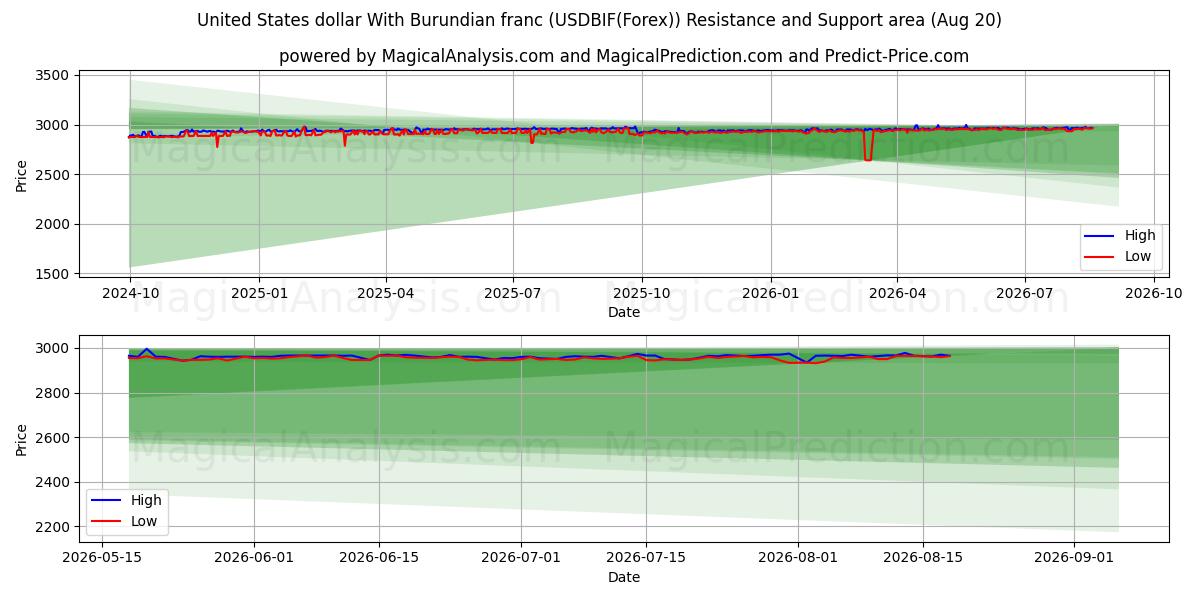Click the 2026-01 date tick label
1200x600 pixels.
[771, 294]
